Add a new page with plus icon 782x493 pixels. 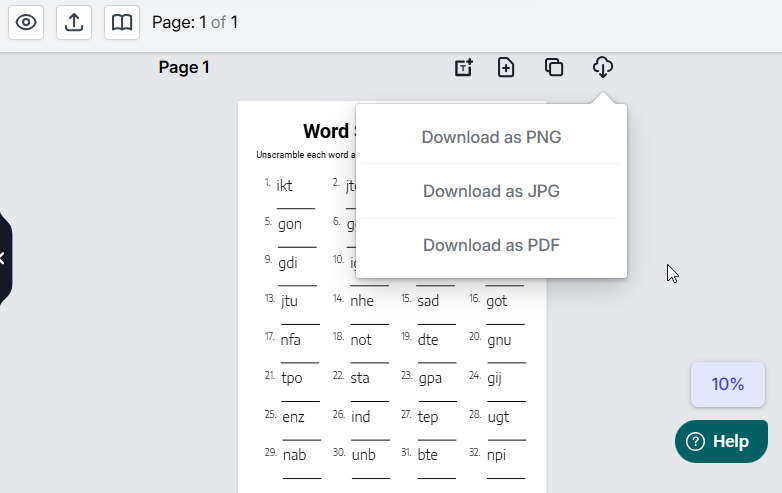(506, 68)
